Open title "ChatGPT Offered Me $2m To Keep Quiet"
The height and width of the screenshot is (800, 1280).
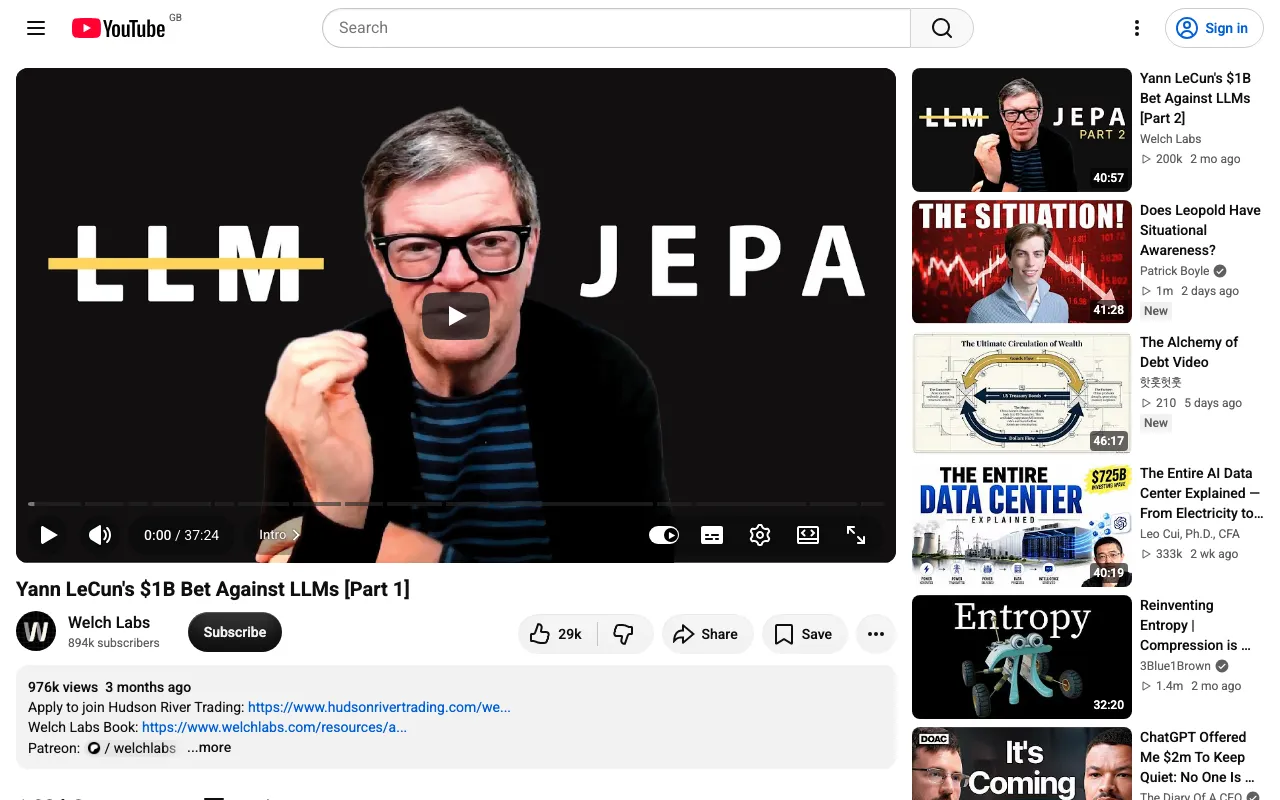[1198, 757]
